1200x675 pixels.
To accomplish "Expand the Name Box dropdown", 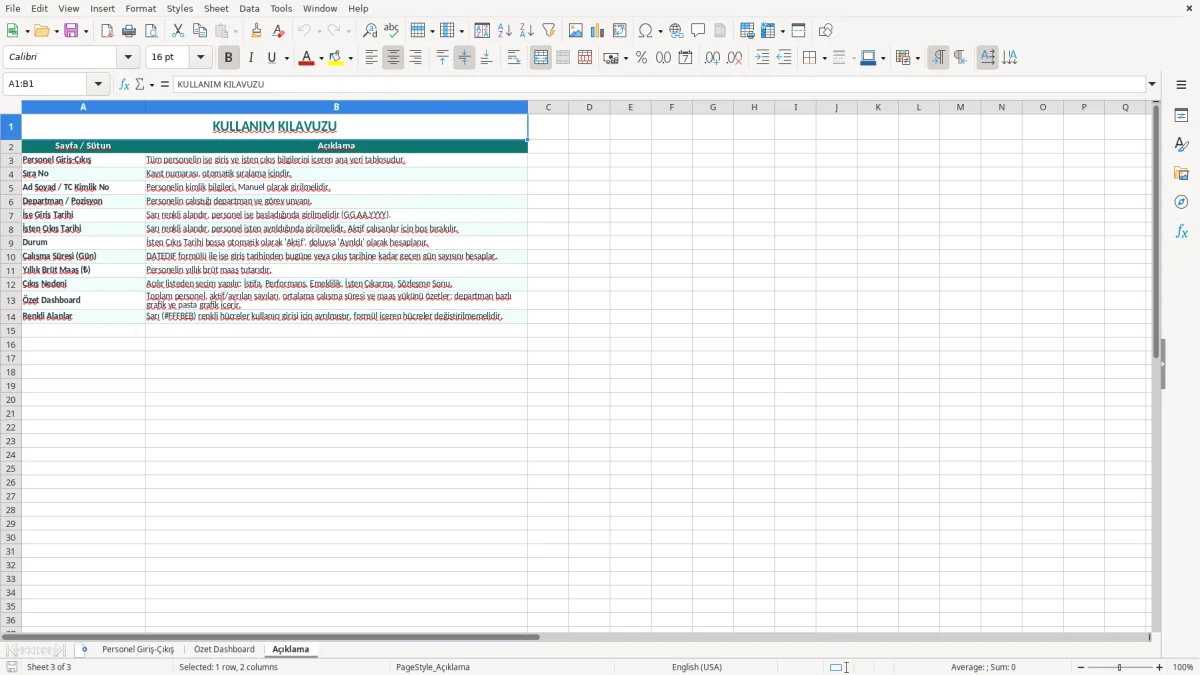I will point(98,84).
